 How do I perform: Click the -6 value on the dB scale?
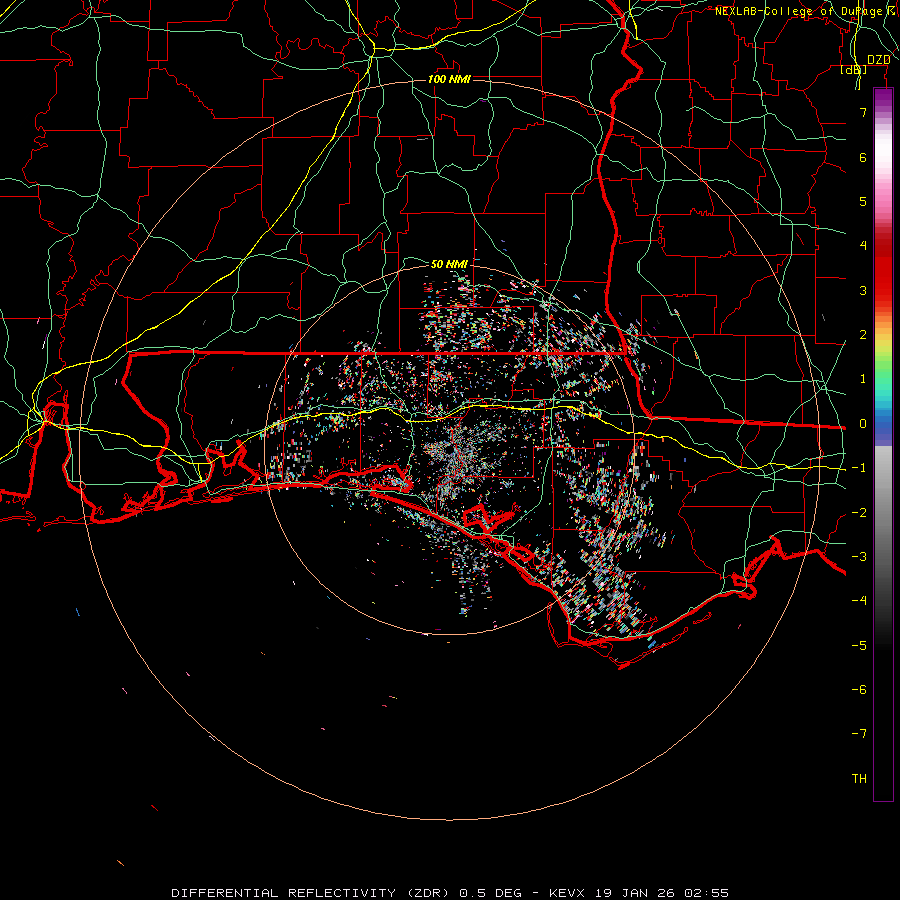point(859,690)
